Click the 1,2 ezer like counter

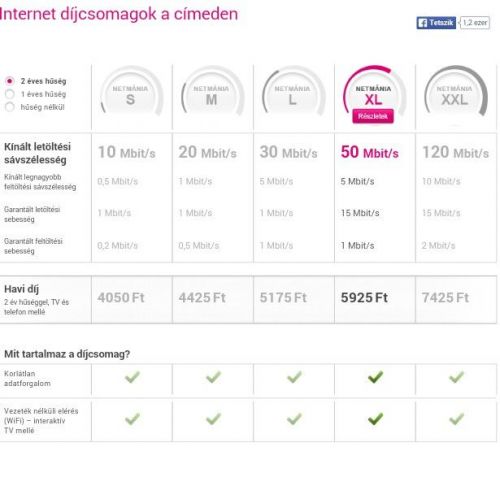coord(475,23)
